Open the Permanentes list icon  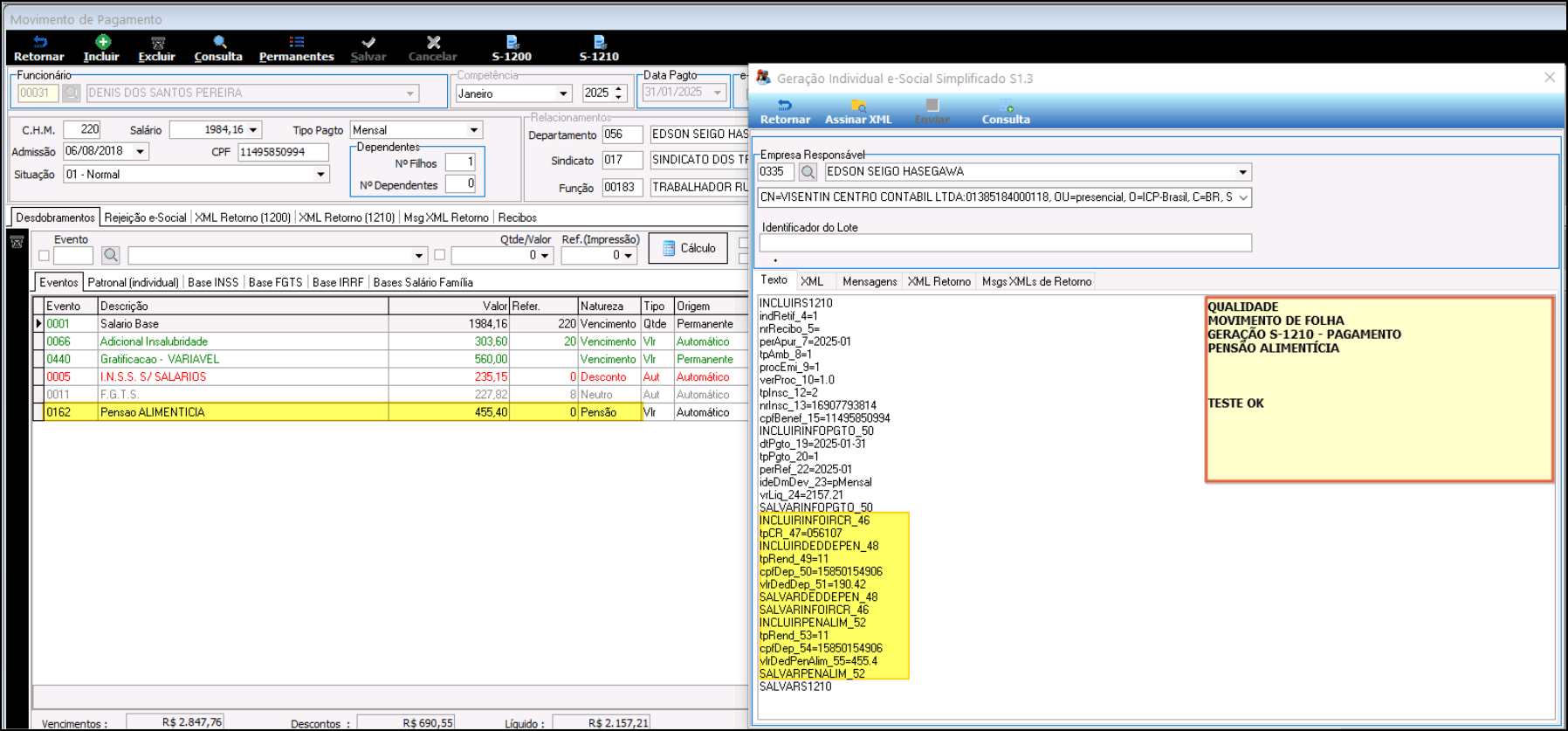296,42
